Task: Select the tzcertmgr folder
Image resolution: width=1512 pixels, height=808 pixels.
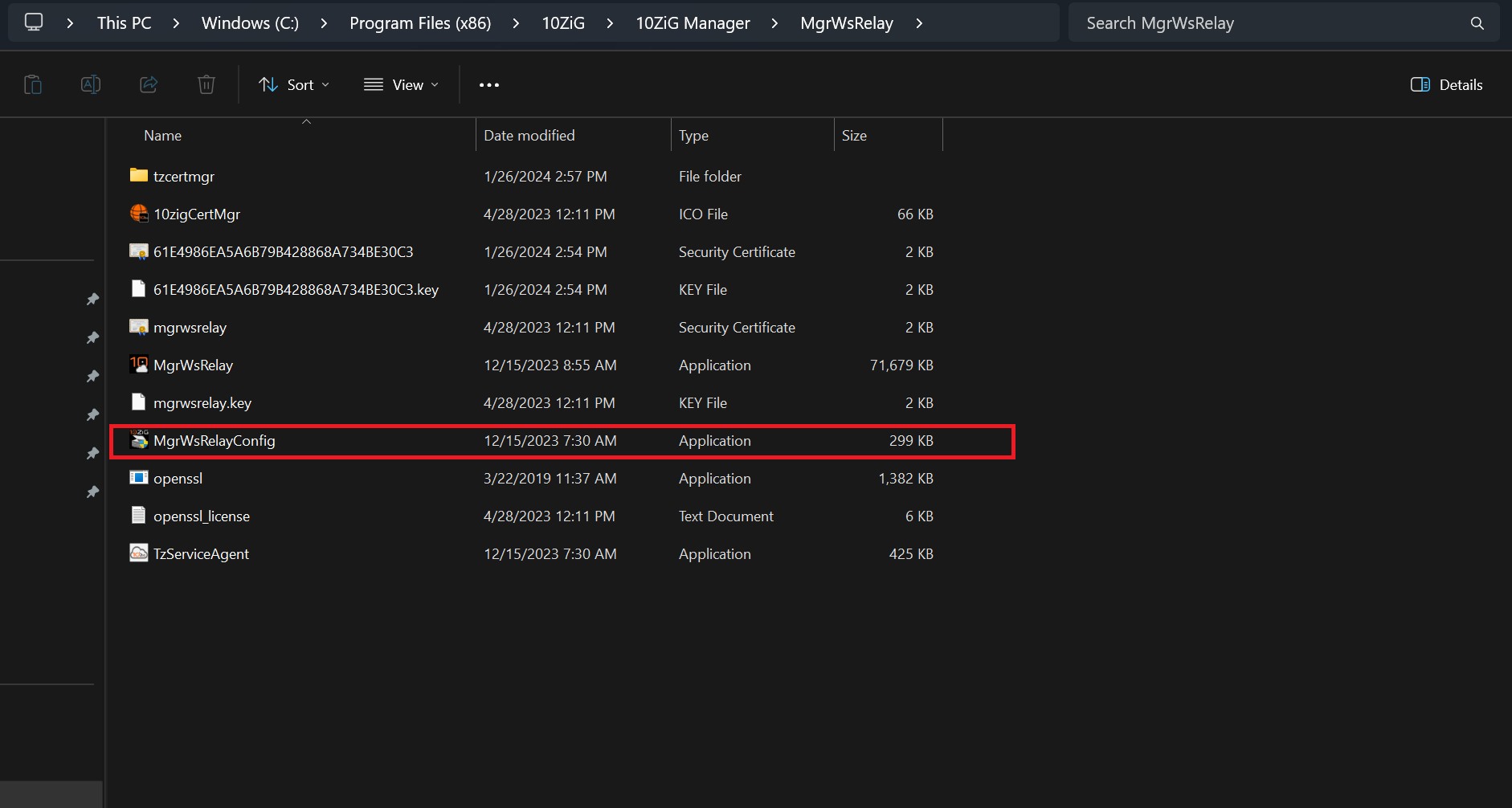Action: (x=183, y=176)
